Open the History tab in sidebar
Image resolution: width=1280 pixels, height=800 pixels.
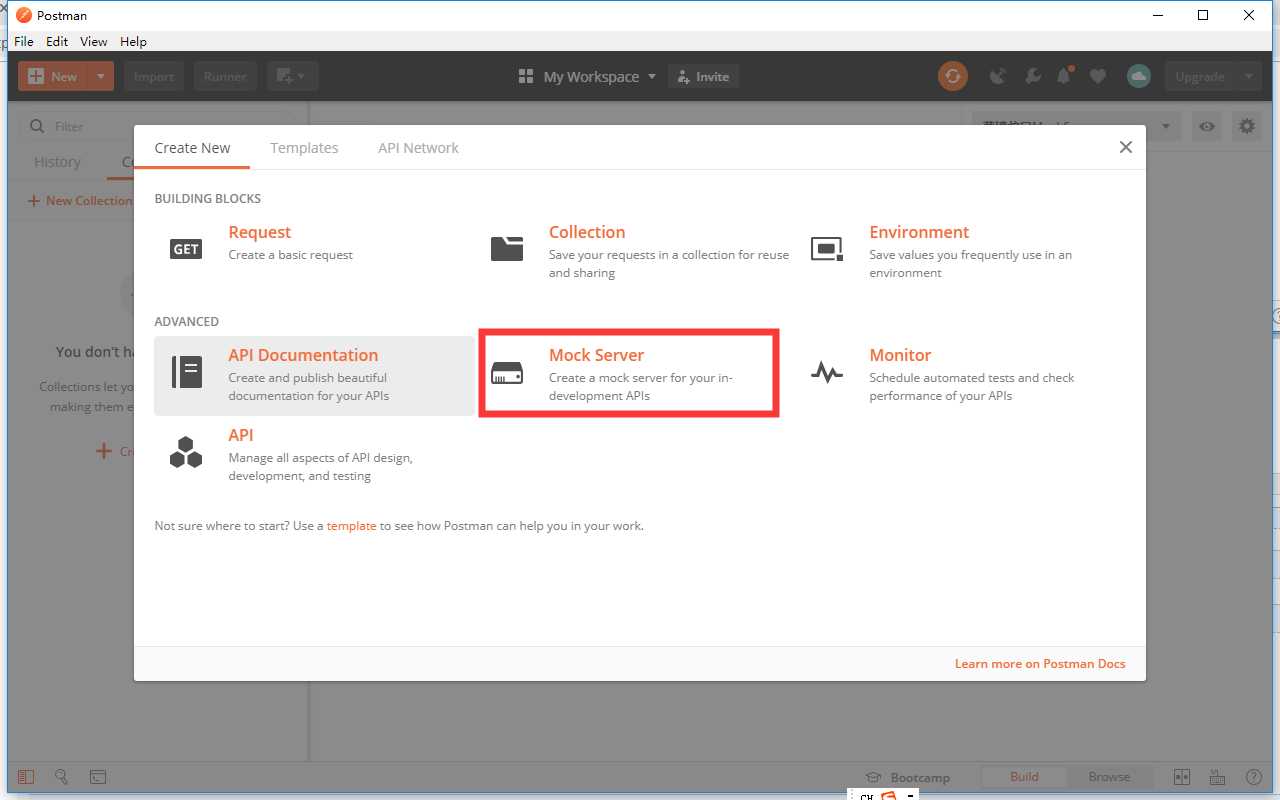coord(57,162)
